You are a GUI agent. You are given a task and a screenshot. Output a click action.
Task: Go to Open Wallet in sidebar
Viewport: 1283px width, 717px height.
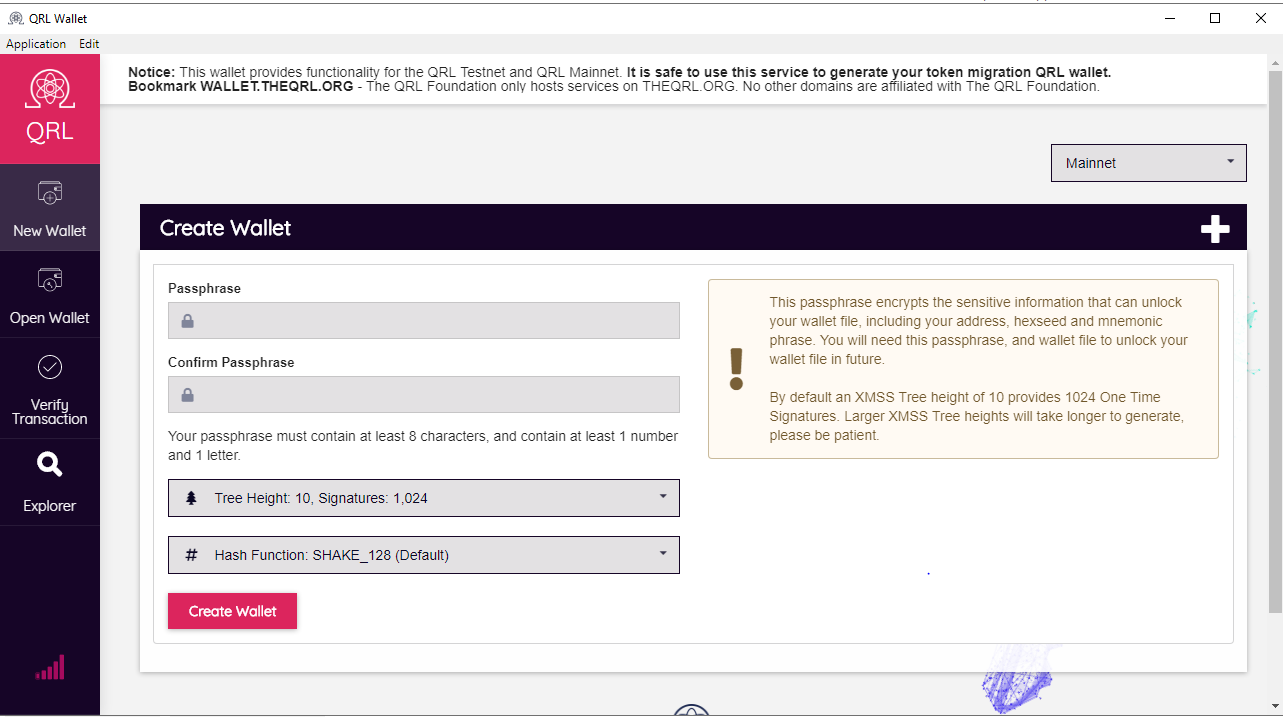pos(50,295)
